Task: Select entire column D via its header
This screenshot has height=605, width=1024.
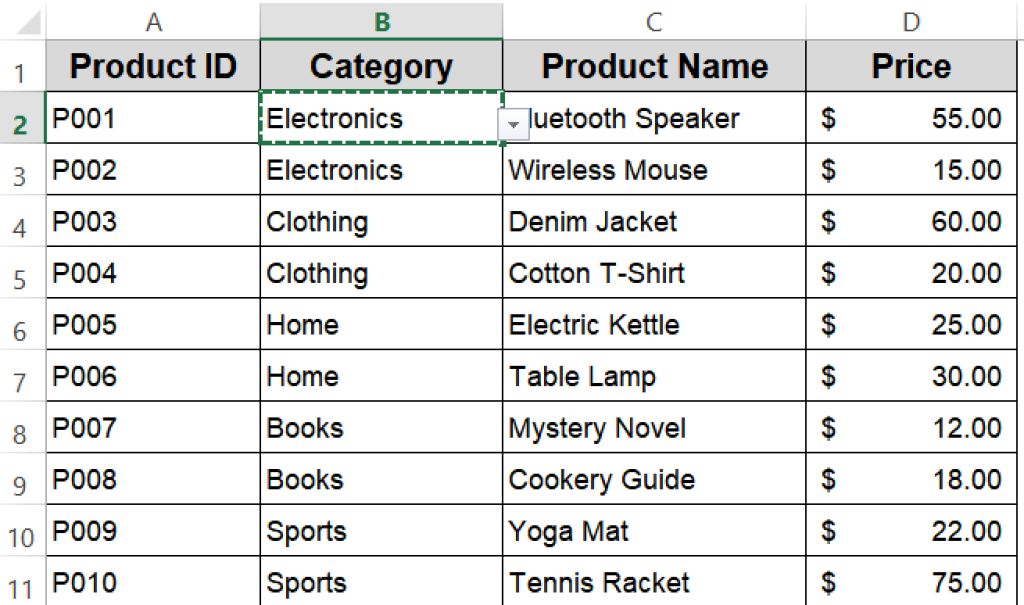Action: [x=911, y=21]
